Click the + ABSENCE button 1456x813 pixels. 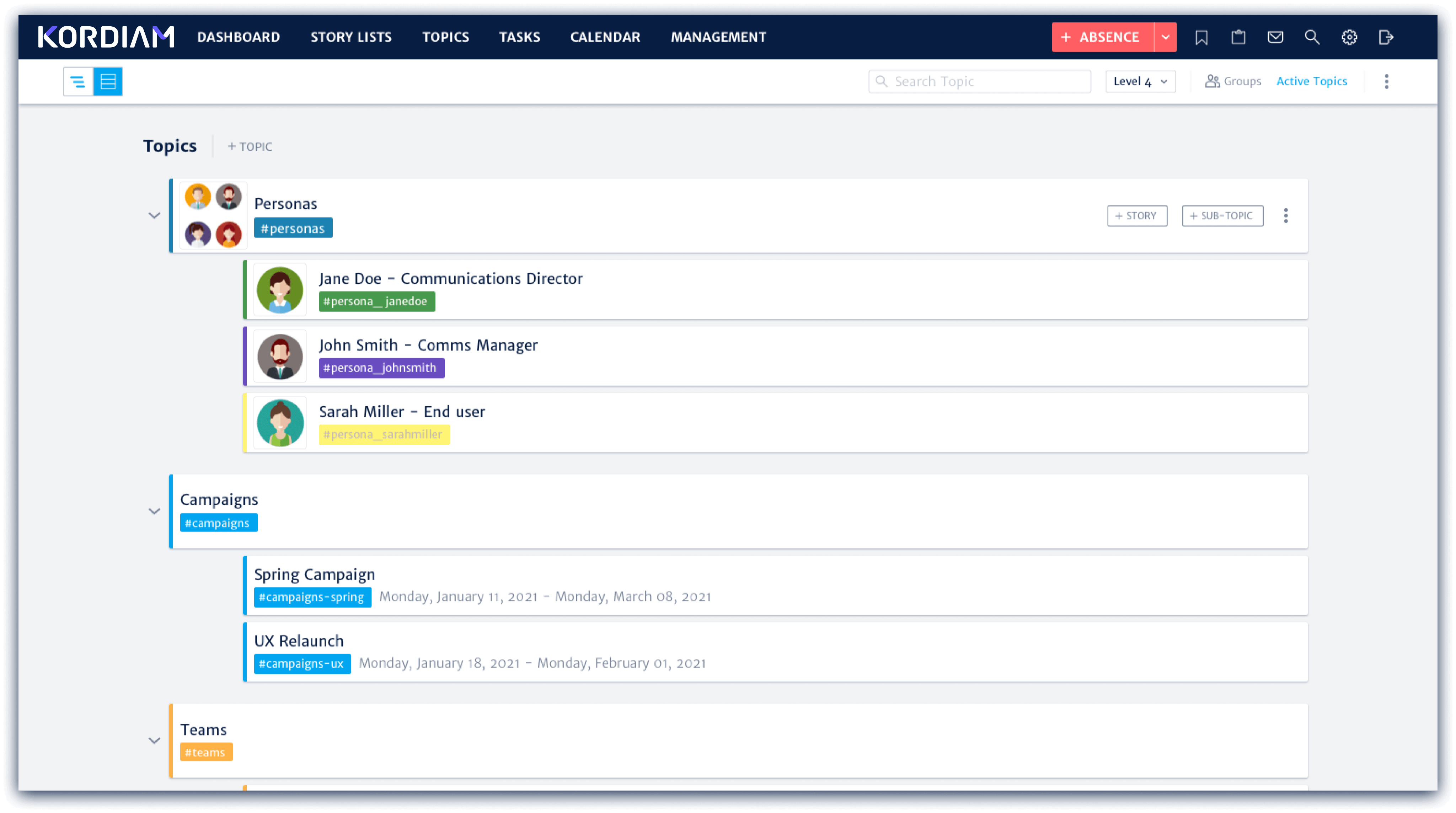pyautogui.click(x=1100, y=37)
